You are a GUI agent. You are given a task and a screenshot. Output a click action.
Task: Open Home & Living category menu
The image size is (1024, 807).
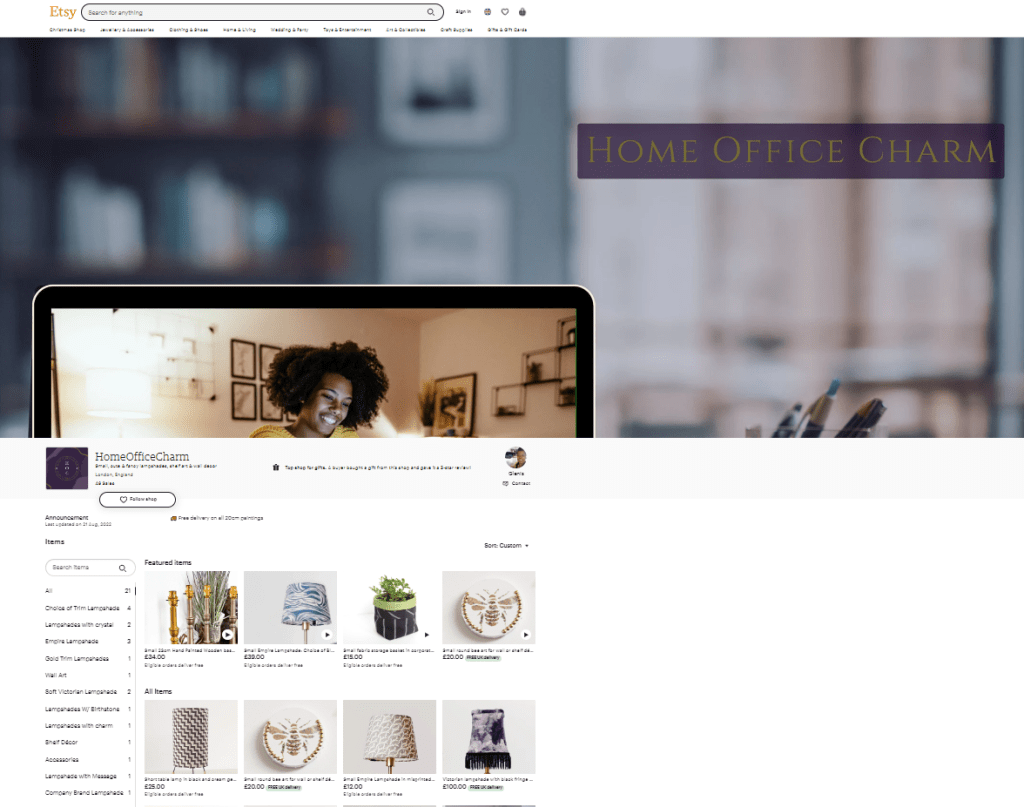pyautogui.click(x=239, y=30)
